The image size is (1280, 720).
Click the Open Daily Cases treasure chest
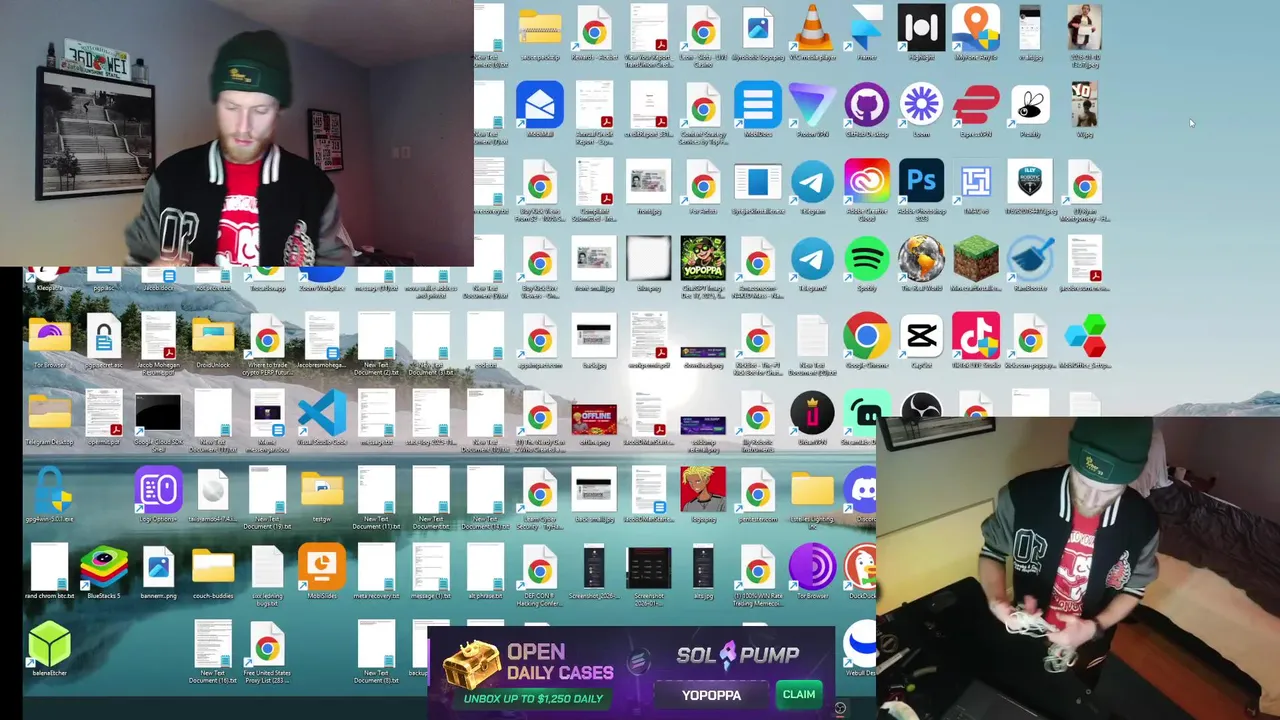(471, 664)
